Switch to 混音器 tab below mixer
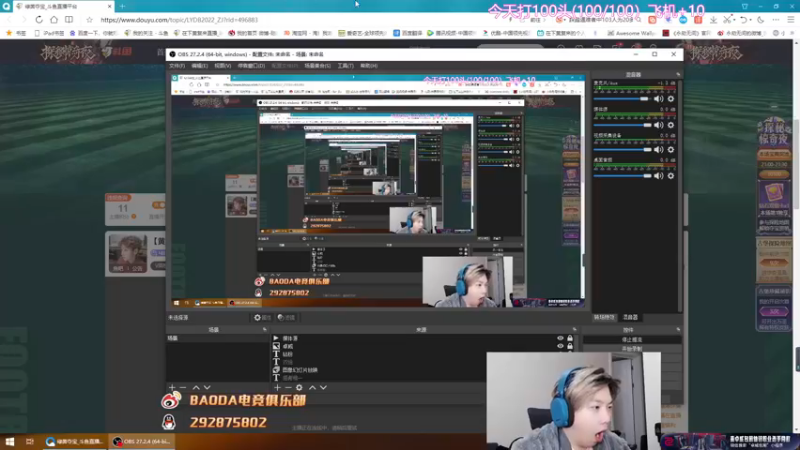This screenshot has height=450, width=800. click(631, 317)
